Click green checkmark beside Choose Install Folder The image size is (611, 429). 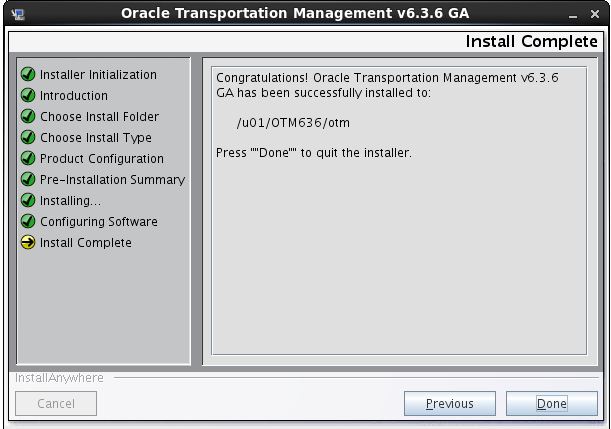click(x=28, y=116)
